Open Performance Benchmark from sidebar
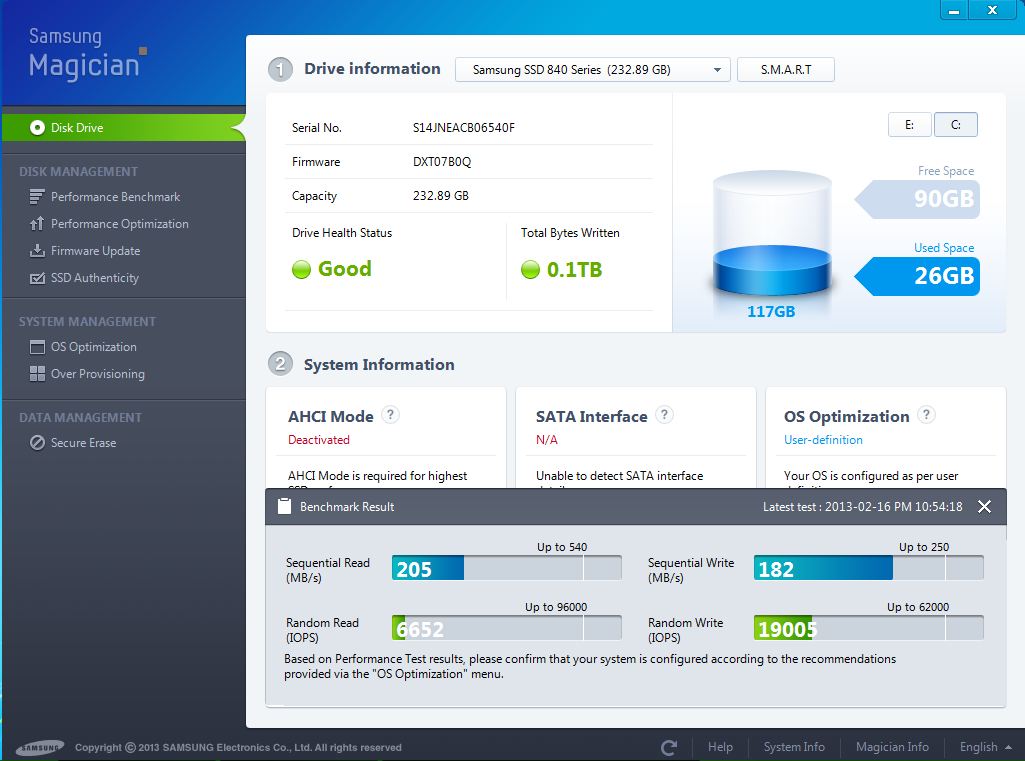This screenshot has width=1025, height=761. point(115,197)
